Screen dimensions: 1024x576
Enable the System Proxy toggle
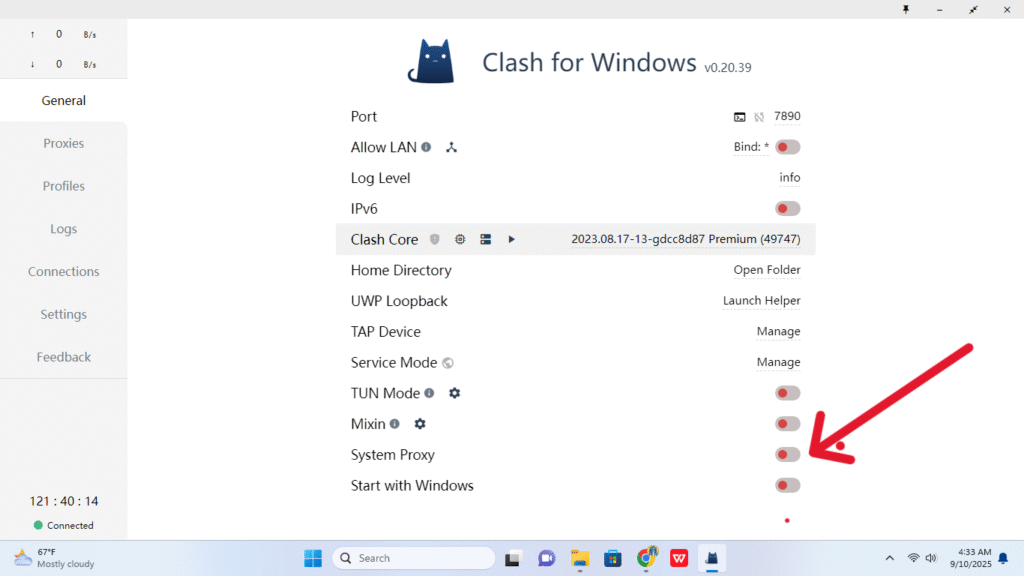coord(787,455)
